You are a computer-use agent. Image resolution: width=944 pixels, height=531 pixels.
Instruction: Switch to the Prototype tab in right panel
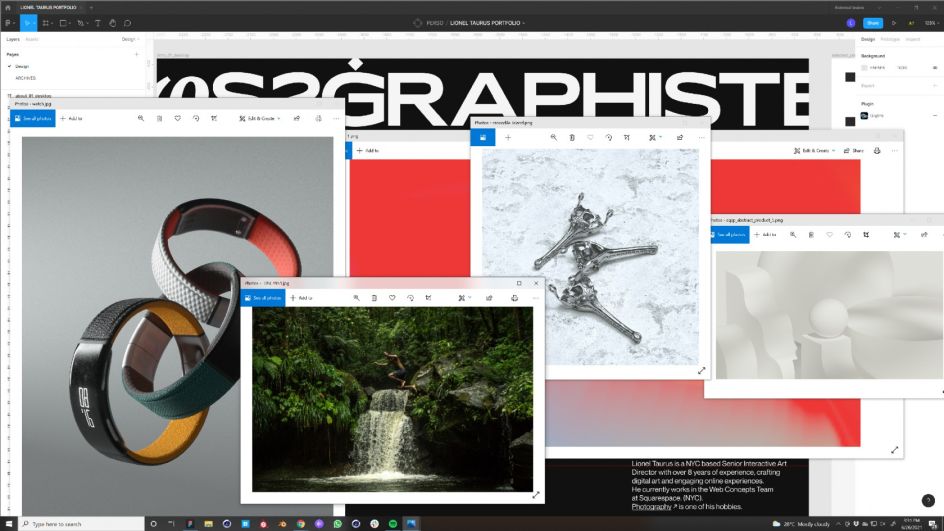[x=889, y=39]
